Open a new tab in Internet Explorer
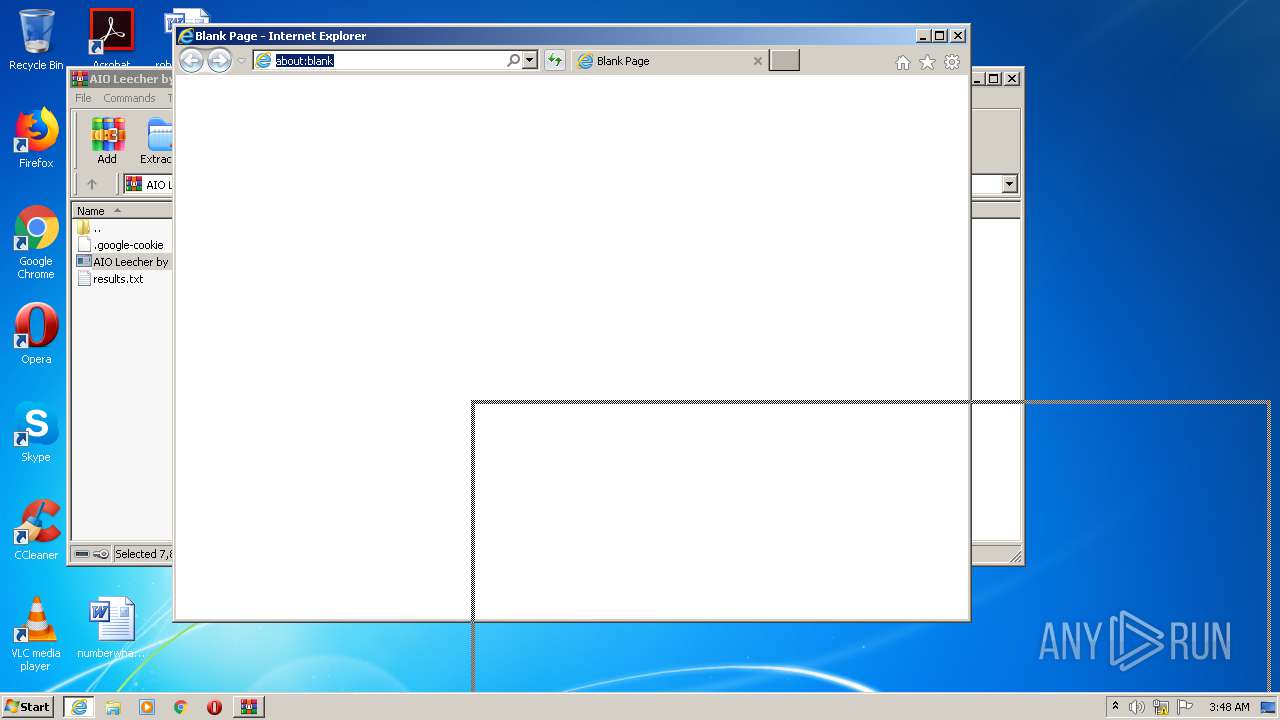The image size is (1280, 720). pyautogui.click(x=784, y=61)
